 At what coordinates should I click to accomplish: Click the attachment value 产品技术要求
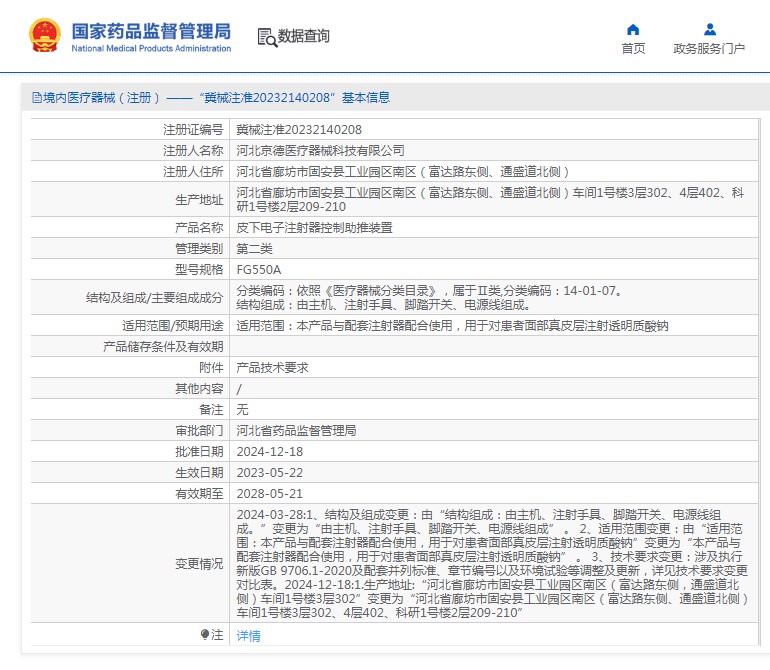point(272,368)
